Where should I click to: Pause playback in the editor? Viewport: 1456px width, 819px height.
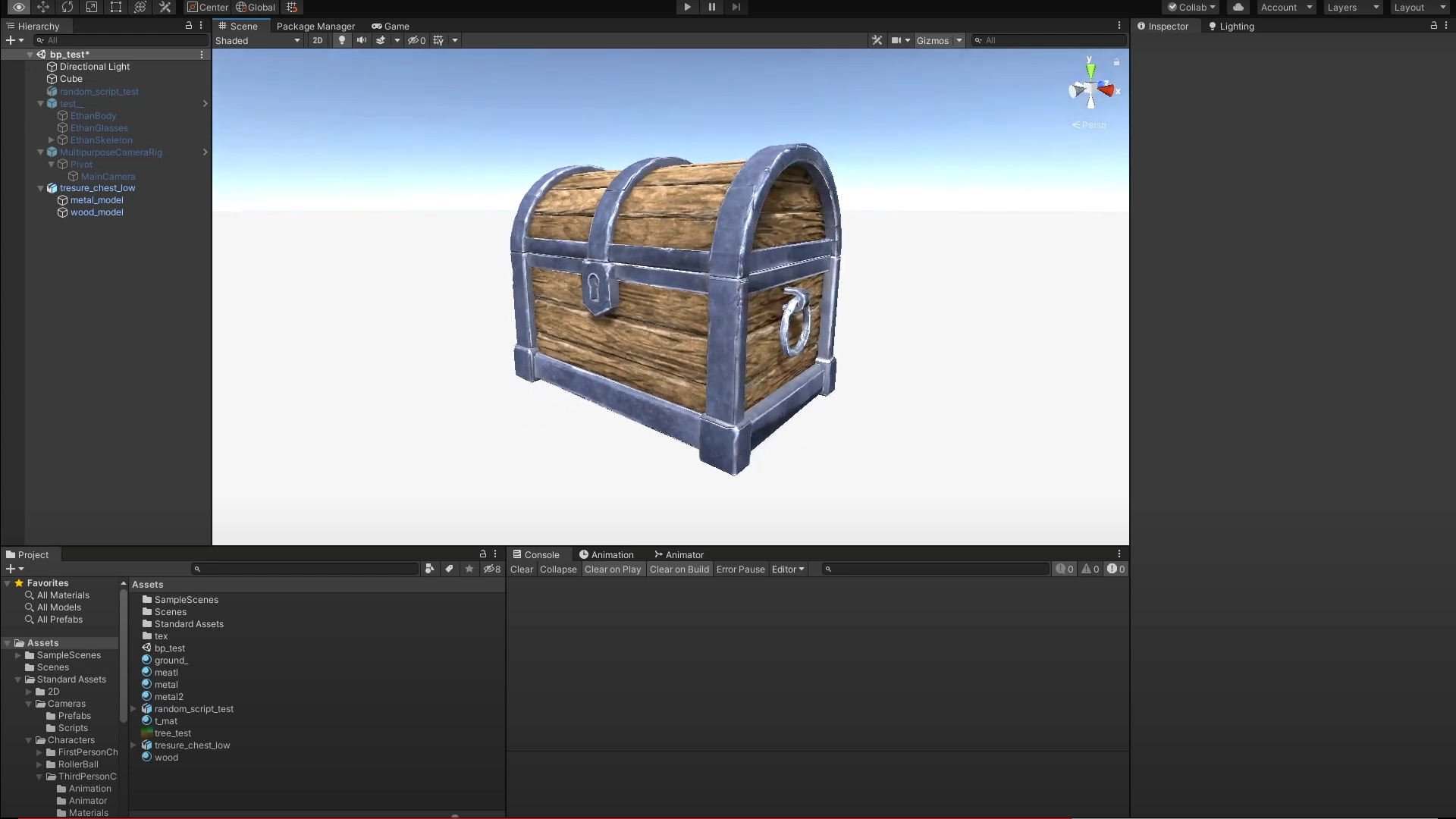tap(711, 7)
